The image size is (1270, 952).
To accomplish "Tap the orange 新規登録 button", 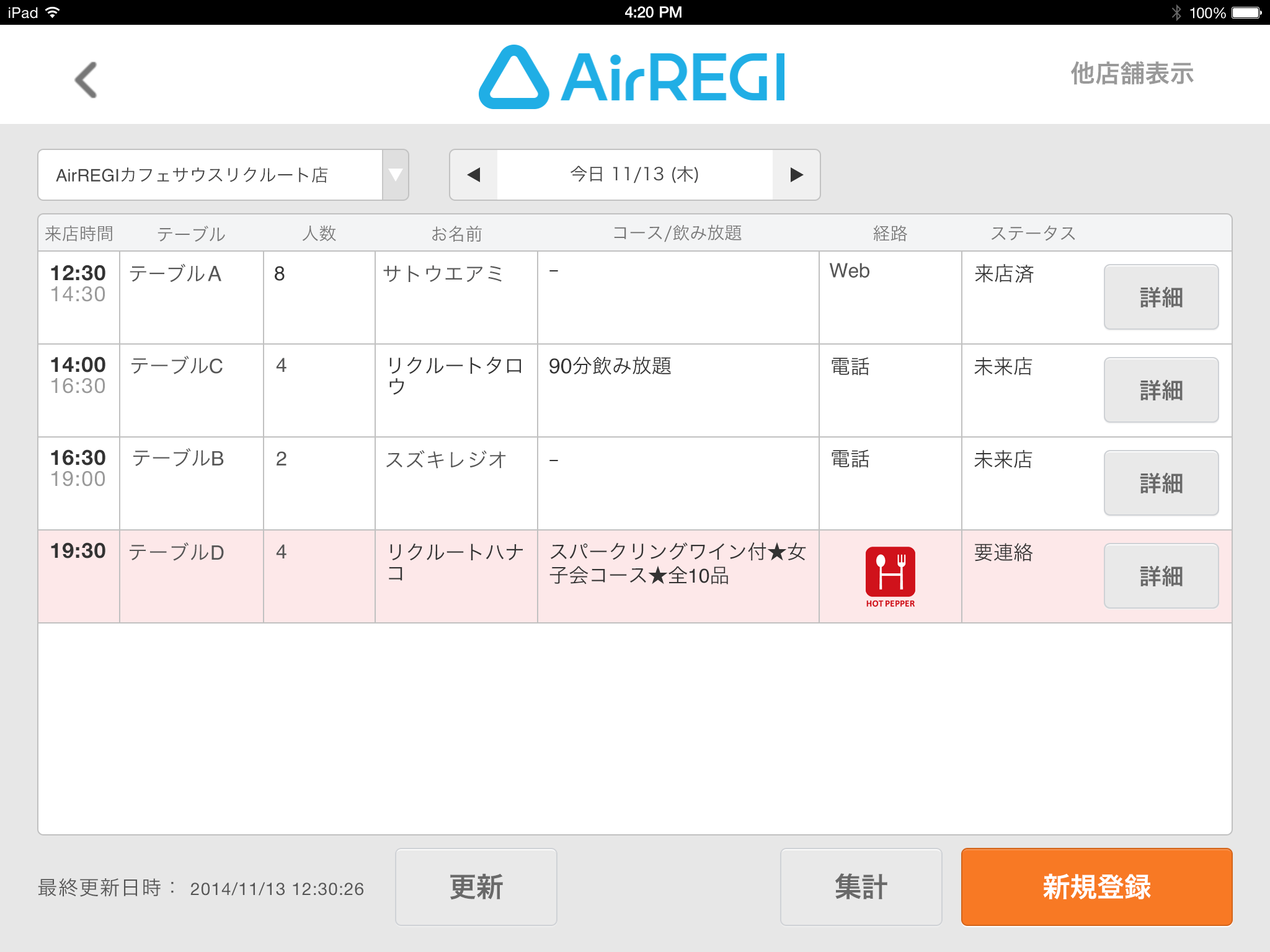I will tap(1096, 886).
